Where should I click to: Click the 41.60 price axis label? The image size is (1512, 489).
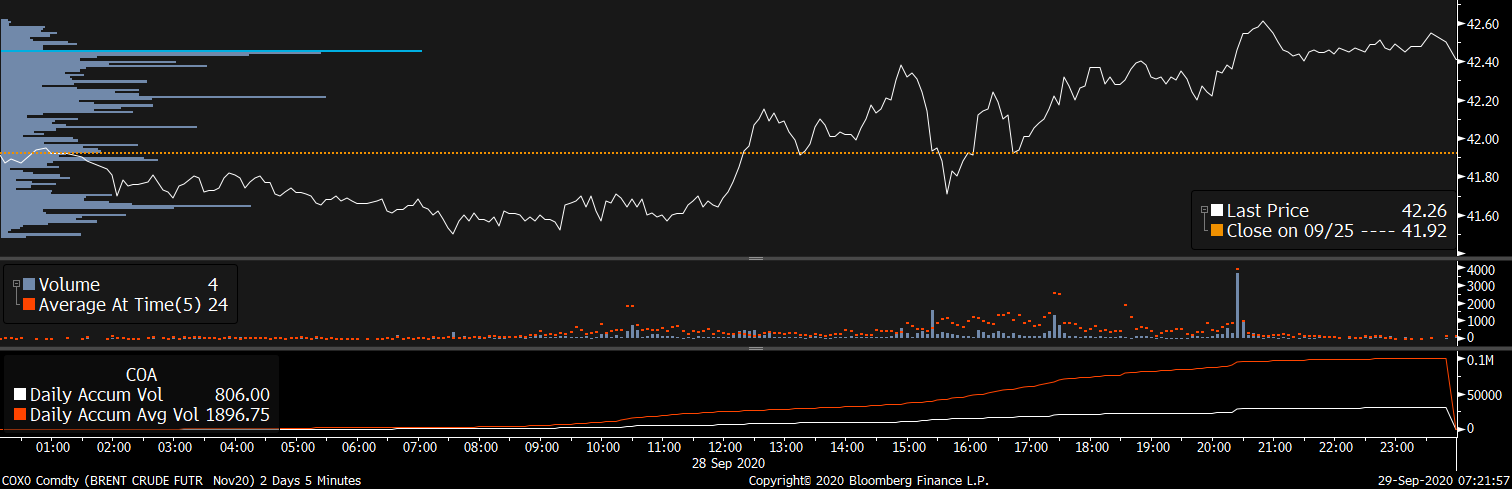(x=1481, y=216)
